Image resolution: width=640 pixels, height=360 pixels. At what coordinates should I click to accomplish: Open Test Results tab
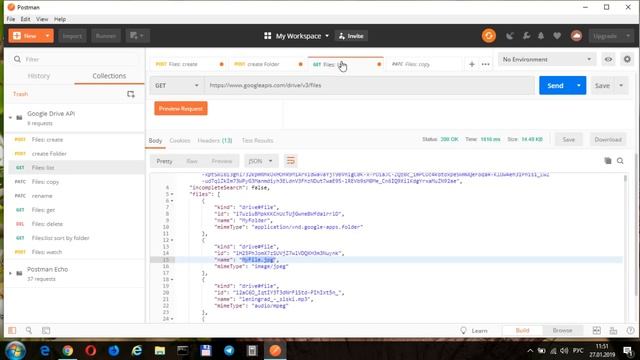257,140
